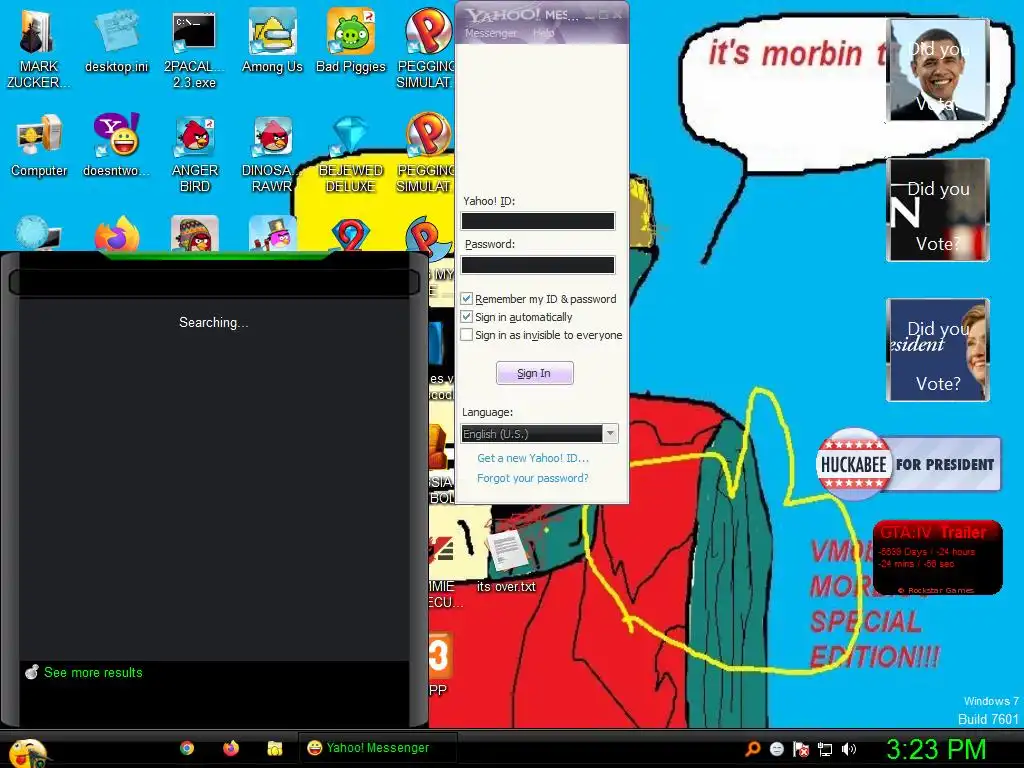Enable Sign in as invisible to everyone

tap(466, 334)
